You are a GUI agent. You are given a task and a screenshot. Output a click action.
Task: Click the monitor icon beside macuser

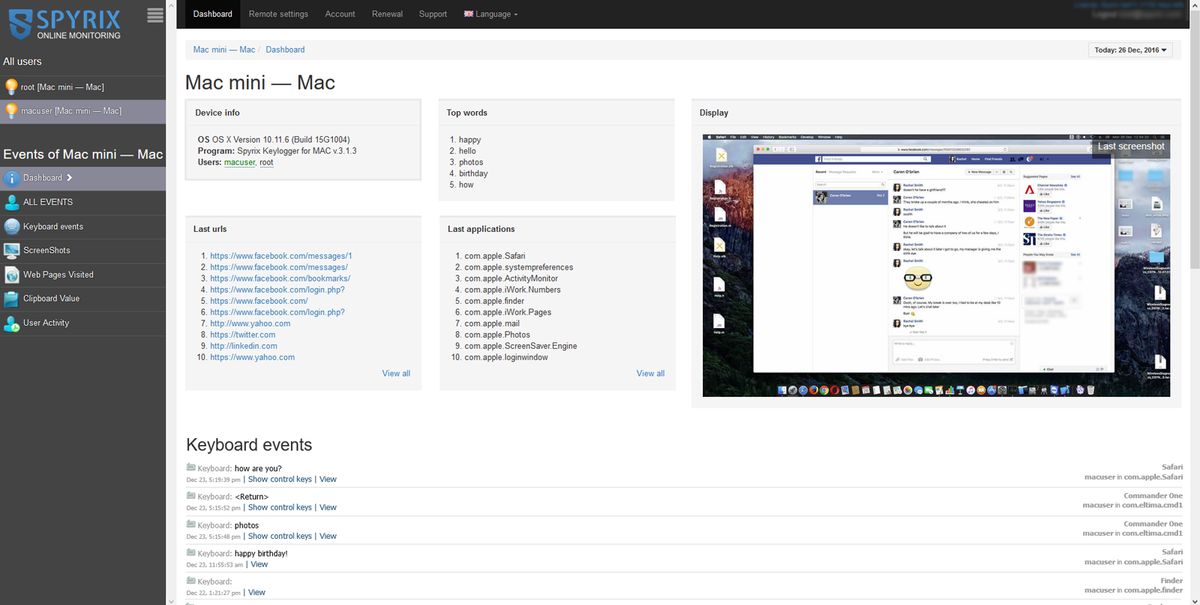tap(13, 110)
